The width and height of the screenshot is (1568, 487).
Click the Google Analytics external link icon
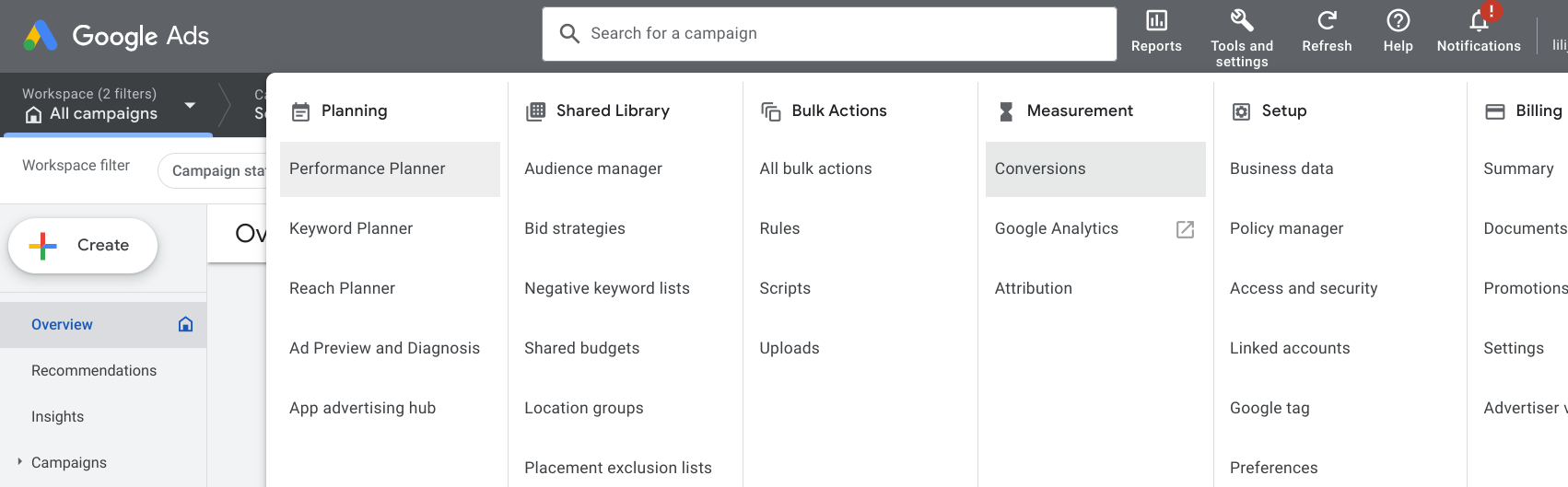[1185, 229]
